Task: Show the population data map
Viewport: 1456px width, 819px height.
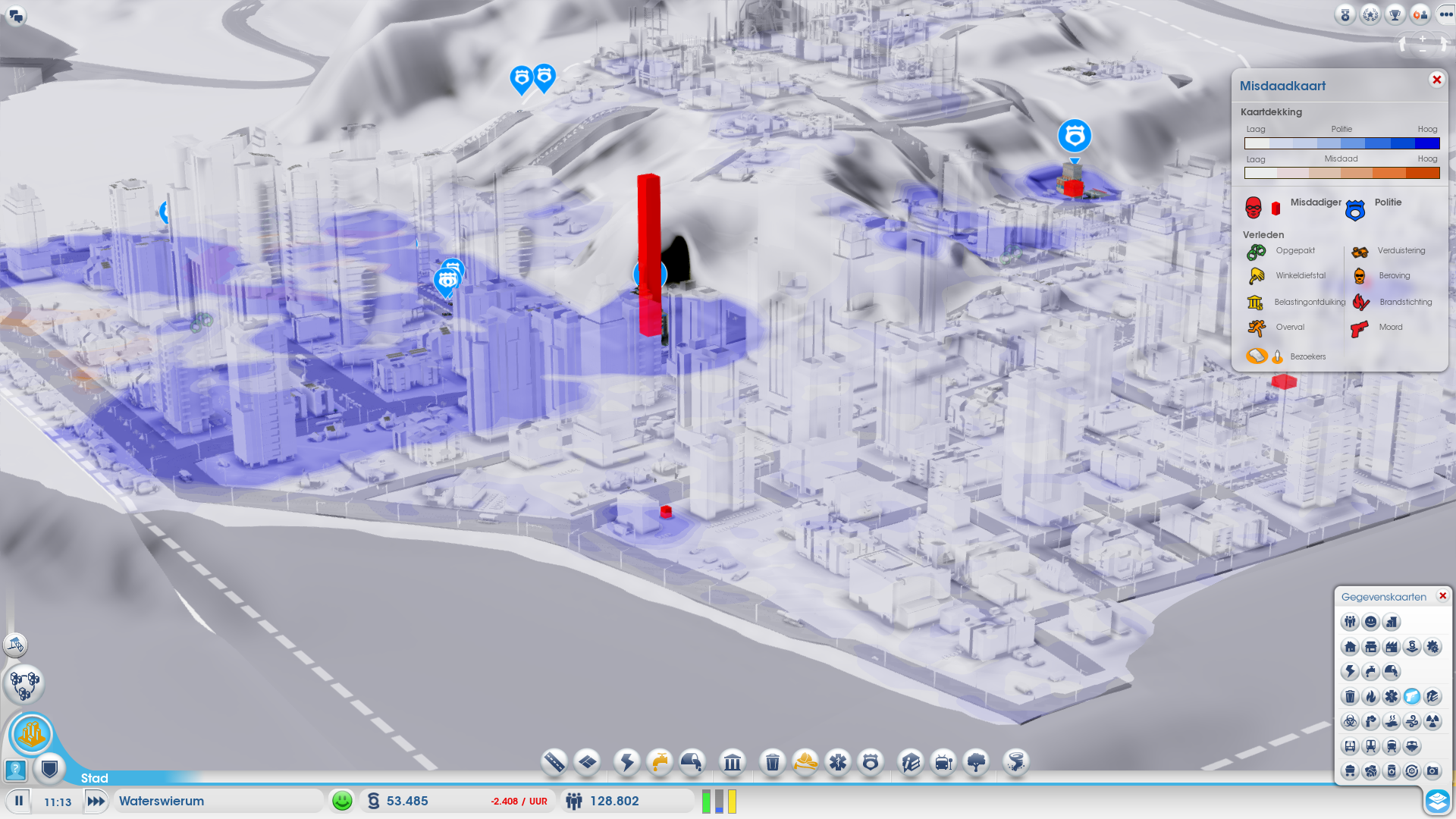Action: [1350, 622]
